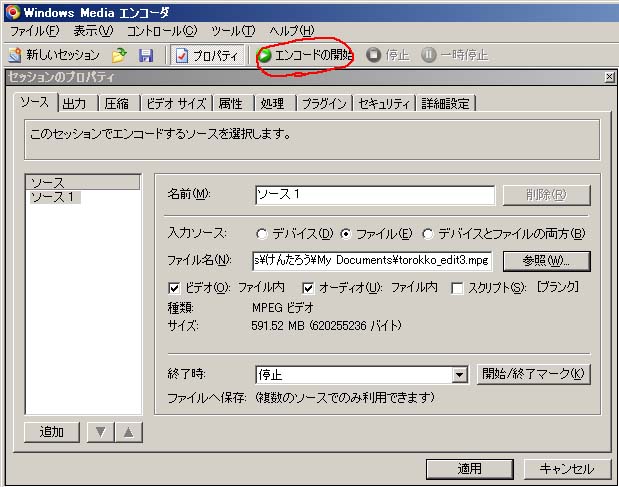
Task: Enable the スクリプト(S) checkbox
Action: coord(457,288)
